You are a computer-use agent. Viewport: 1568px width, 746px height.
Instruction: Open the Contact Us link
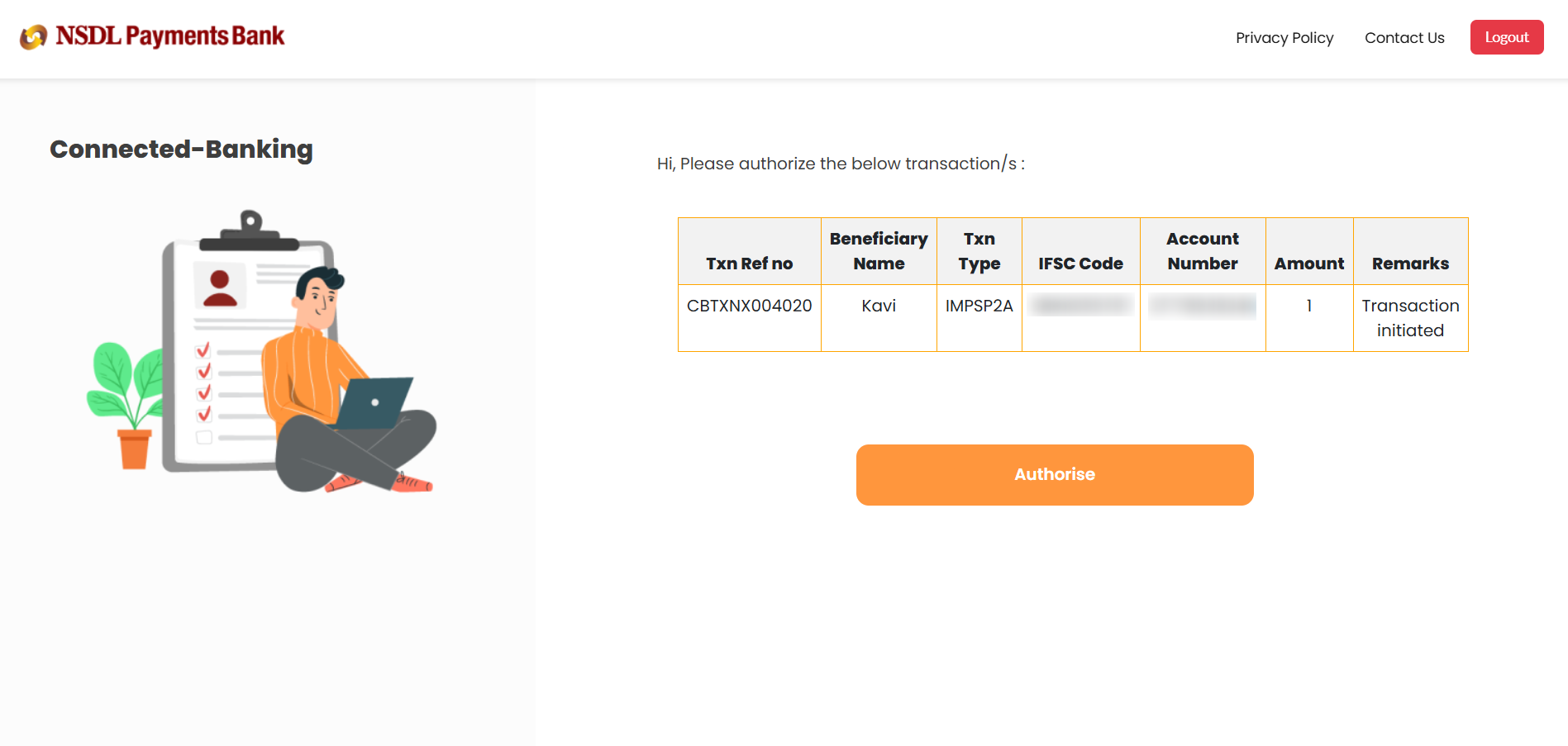coord(1404,38)
